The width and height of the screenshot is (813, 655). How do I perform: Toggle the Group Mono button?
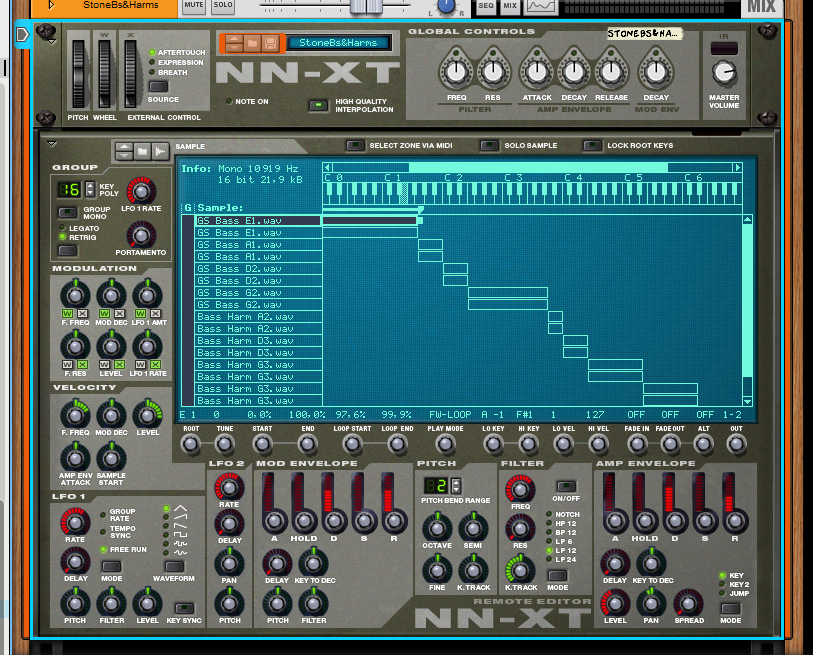click(67, 212)
